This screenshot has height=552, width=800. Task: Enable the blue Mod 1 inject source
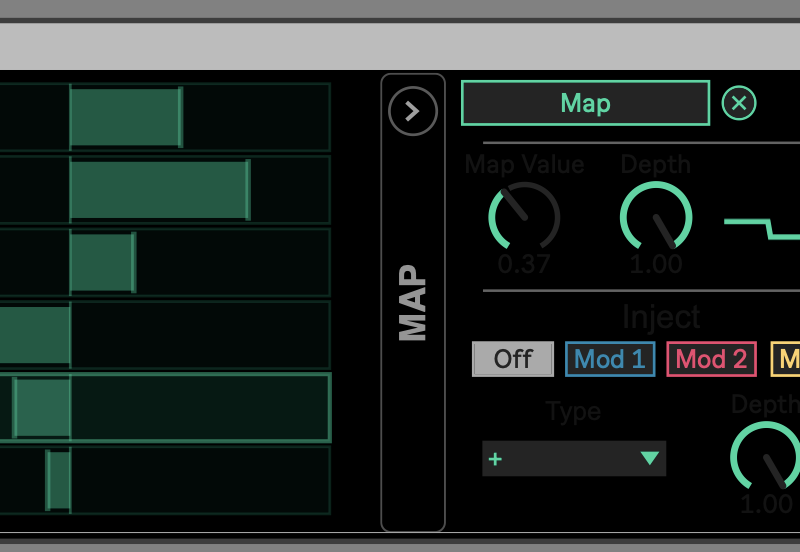[x=610, y=359]
